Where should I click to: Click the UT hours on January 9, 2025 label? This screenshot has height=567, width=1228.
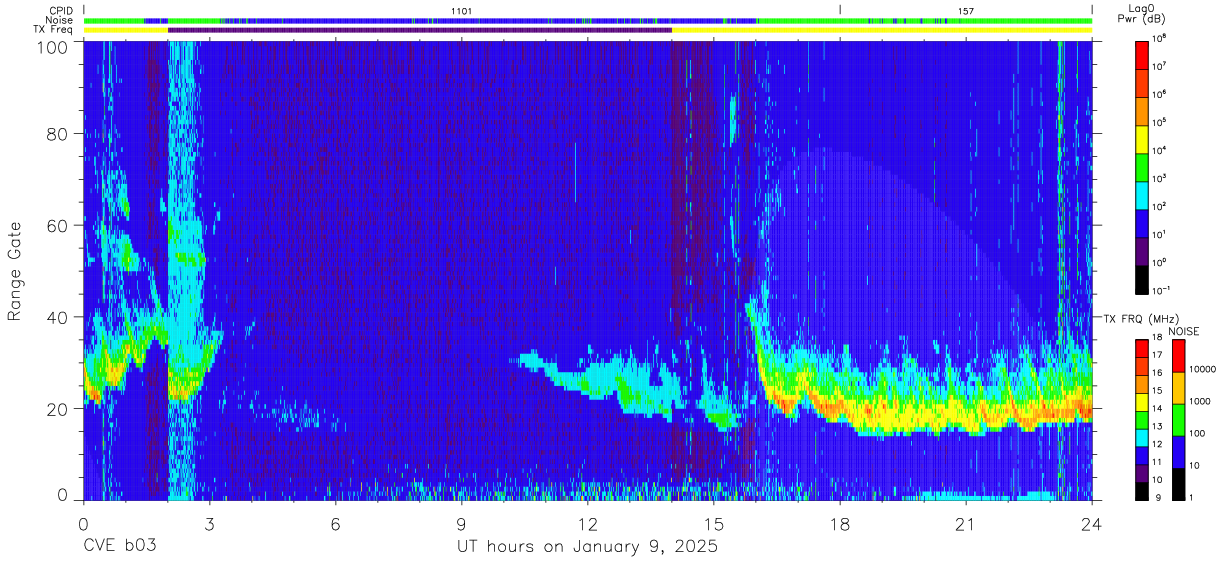coord(586,546)
